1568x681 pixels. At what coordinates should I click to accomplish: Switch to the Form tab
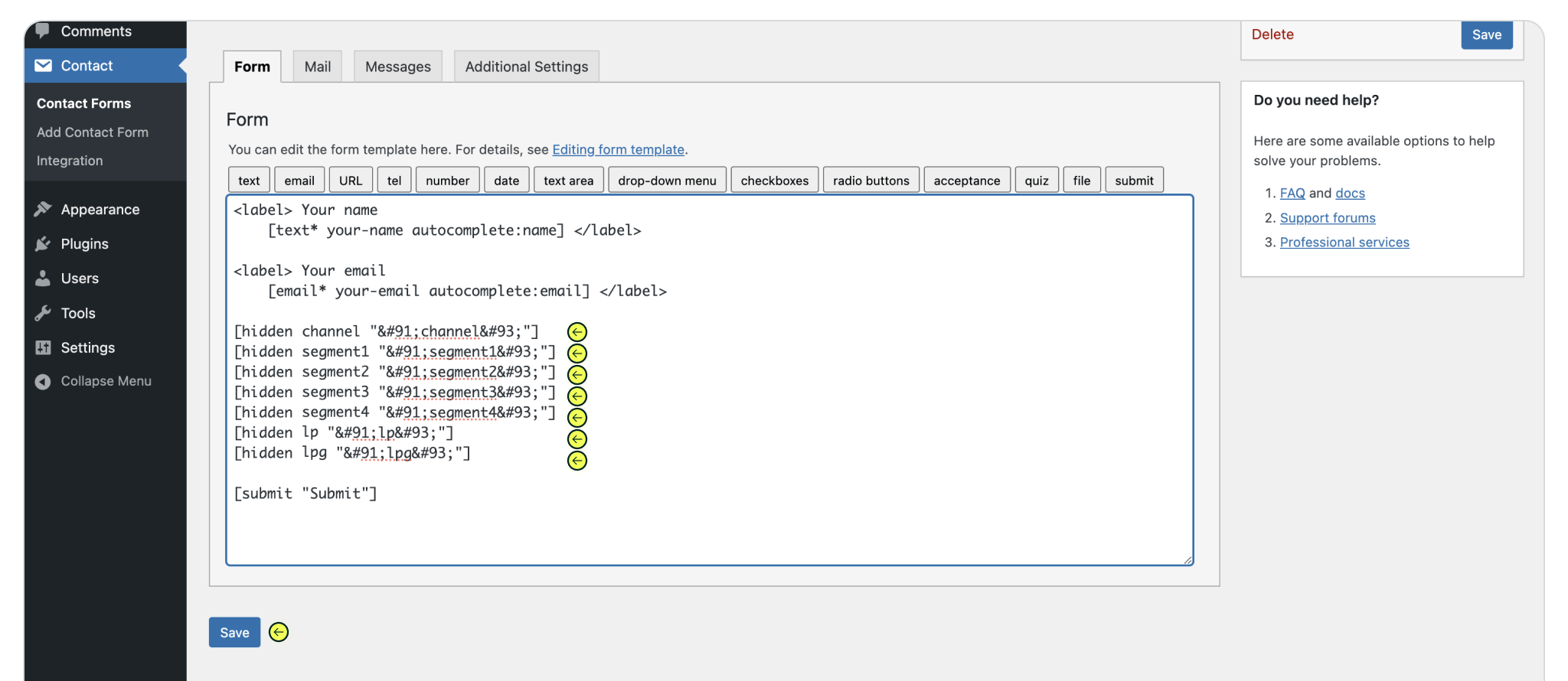pyautogui.click(x=252, y=67)
